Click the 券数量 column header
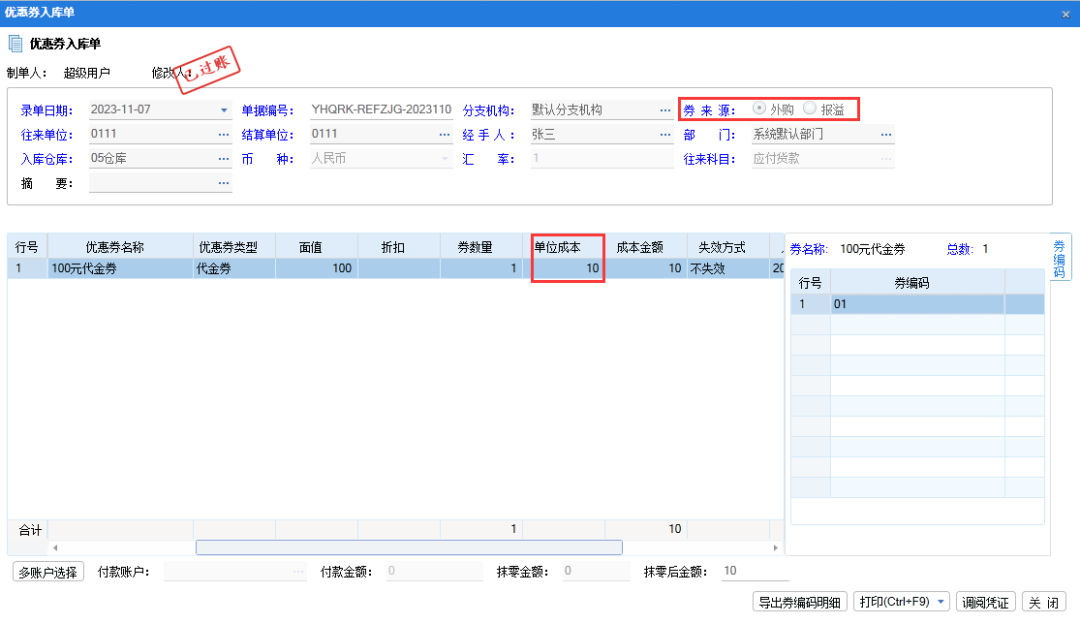 (x=481, y=247)
